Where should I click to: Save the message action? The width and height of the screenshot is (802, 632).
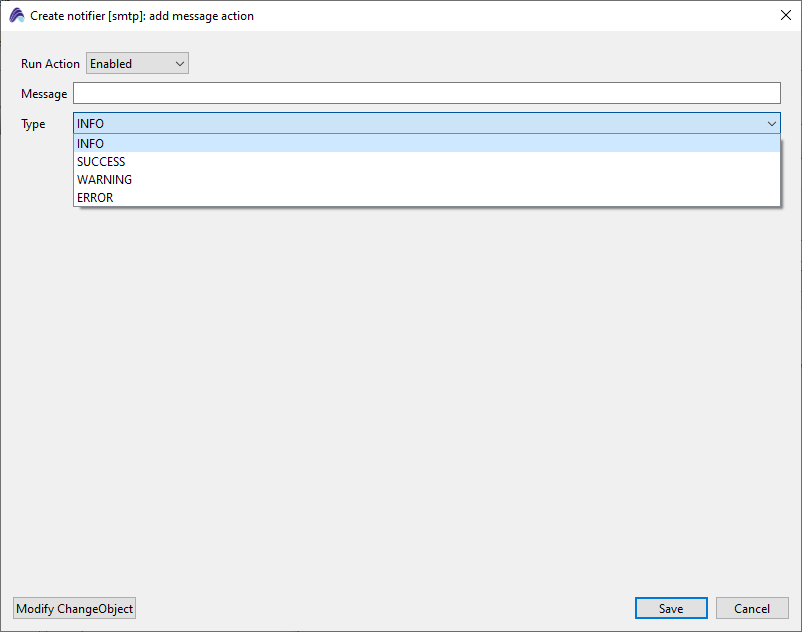click(671, 609)
